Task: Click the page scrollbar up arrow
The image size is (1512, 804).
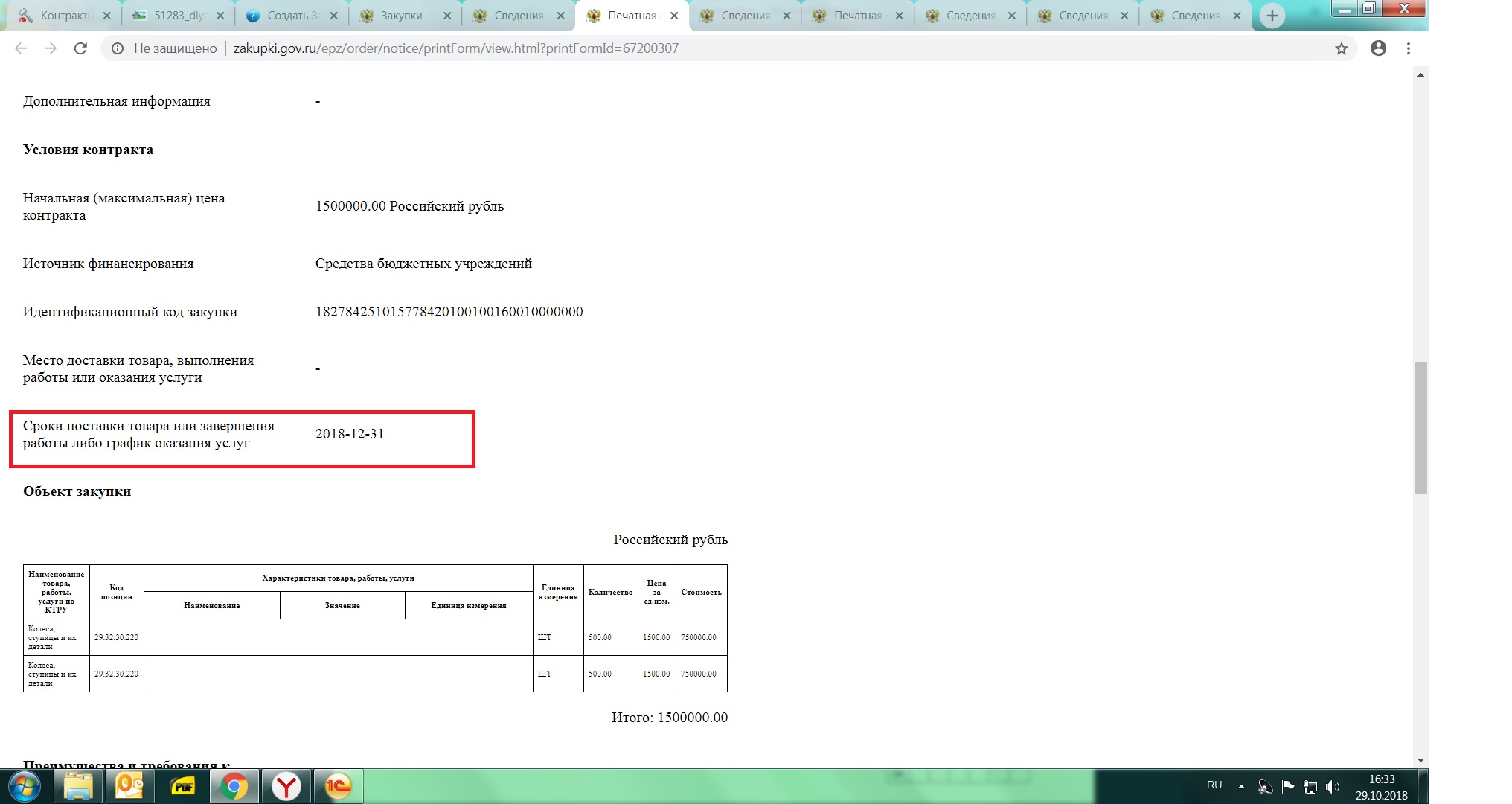Action: 1420,75
